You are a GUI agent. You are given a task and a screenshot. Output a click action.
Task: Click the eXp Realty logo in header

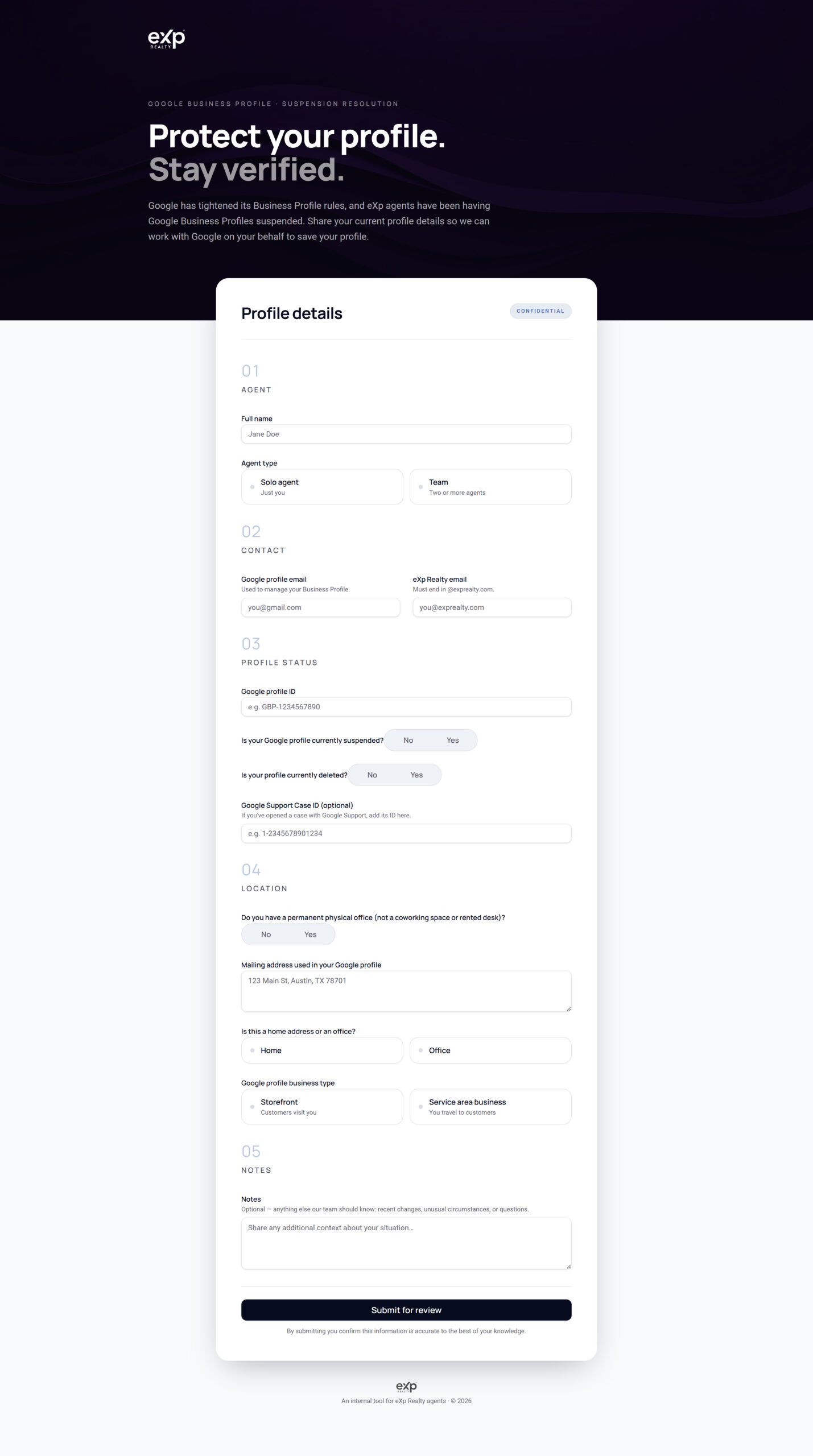166,39
